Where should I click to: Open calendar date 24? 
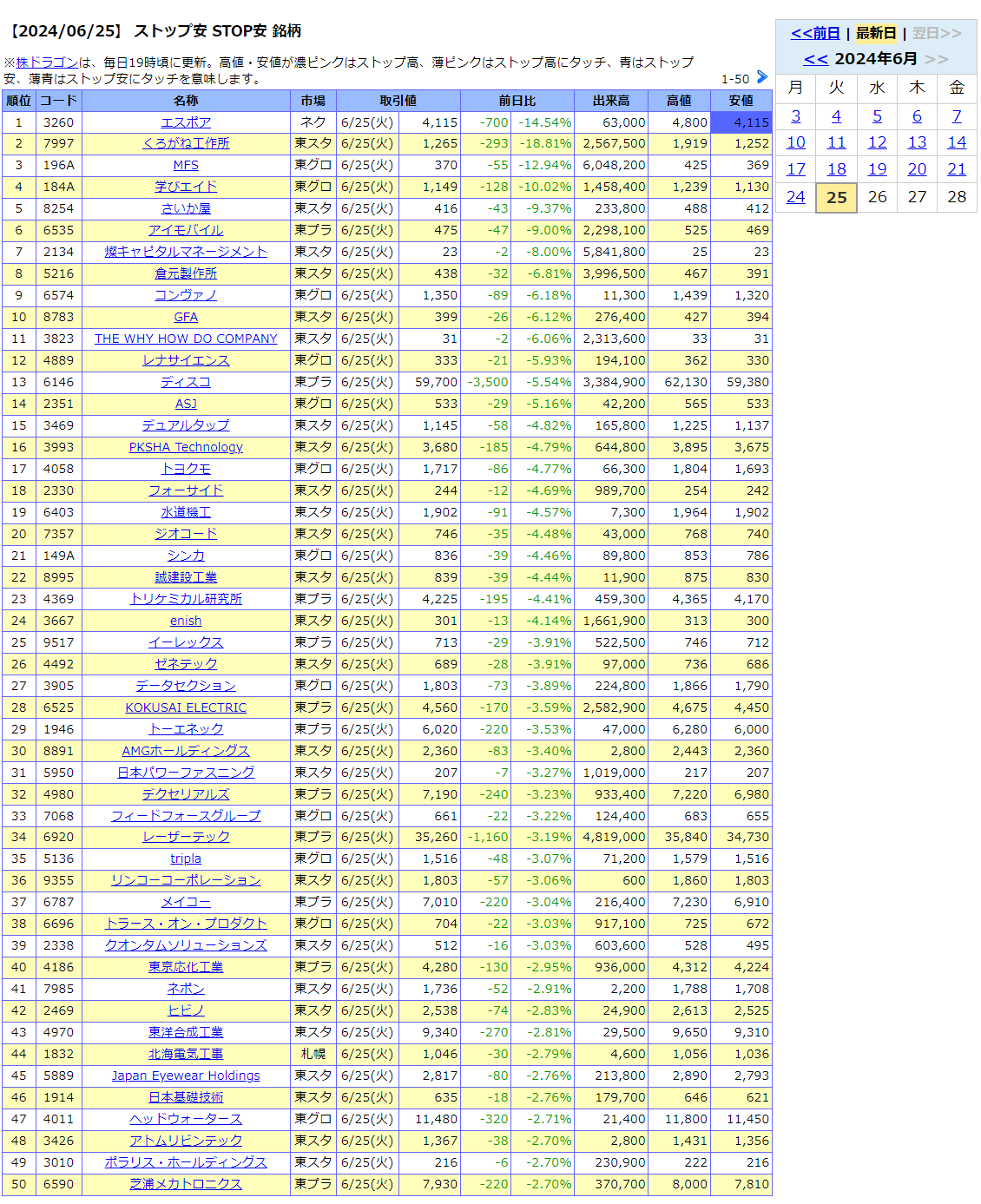[796, 197]
